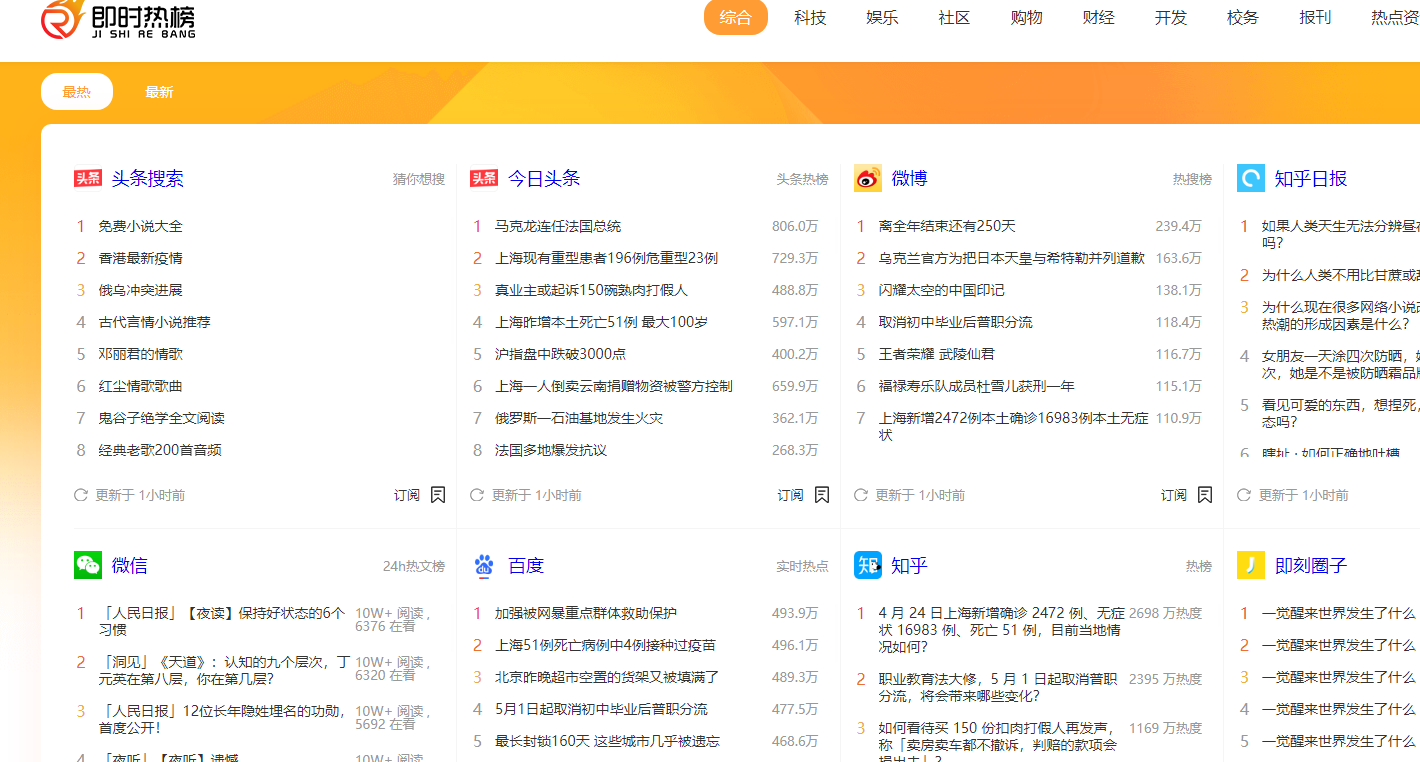Go to the 开发 tab
Viewport: 1420px width, 762px height.
[x=1170, y=17]
